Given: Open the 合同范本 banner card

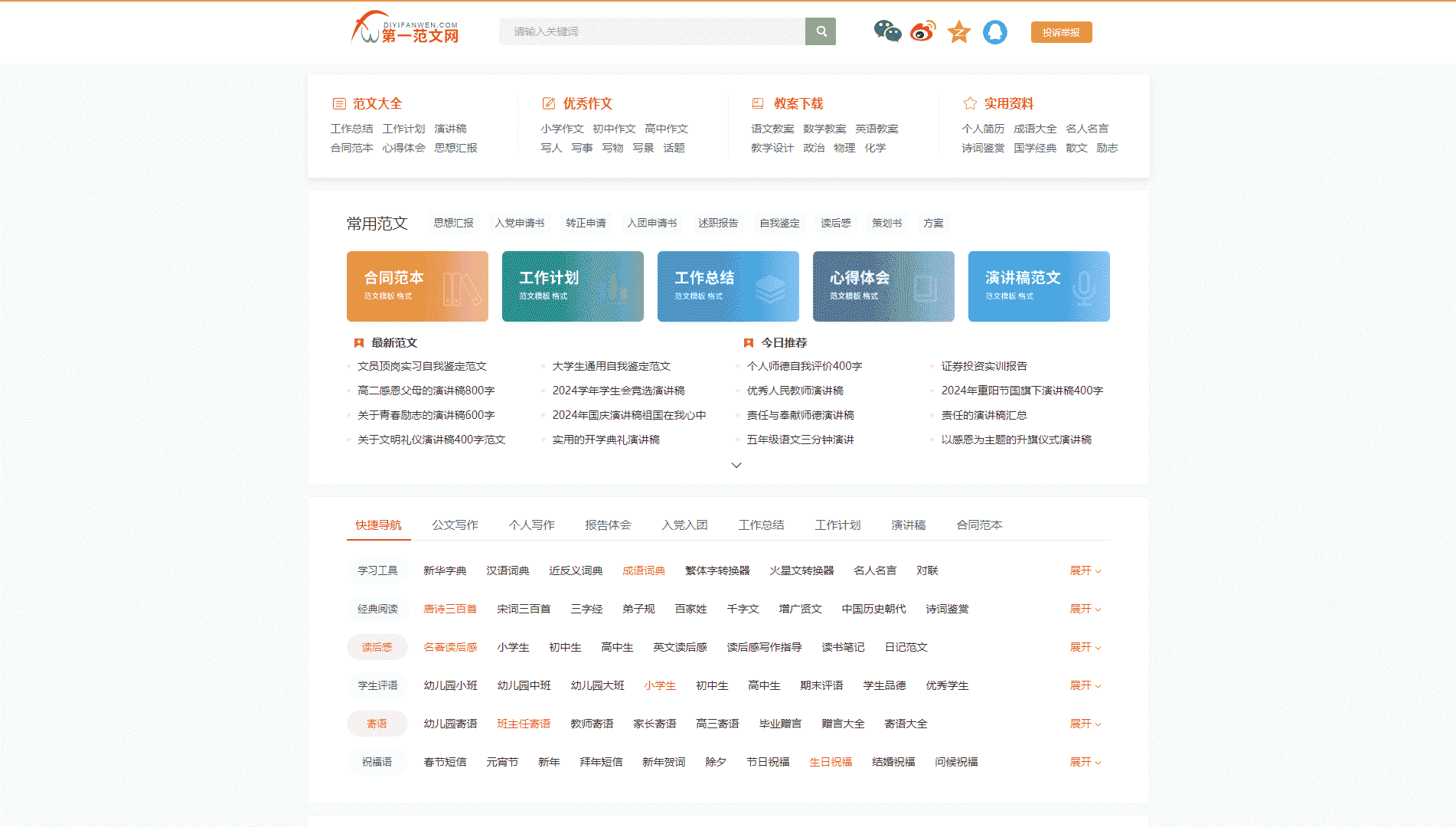Looking at the screenshot, I should point(417,286).
